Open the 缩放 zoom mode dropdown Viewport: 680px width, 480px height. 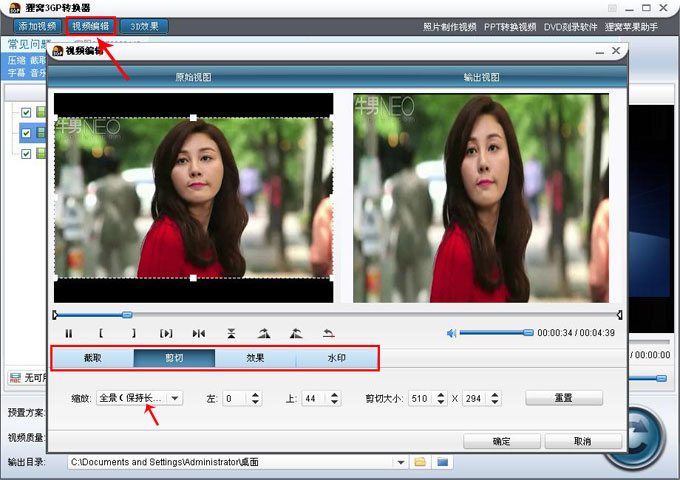click(140, 398)
